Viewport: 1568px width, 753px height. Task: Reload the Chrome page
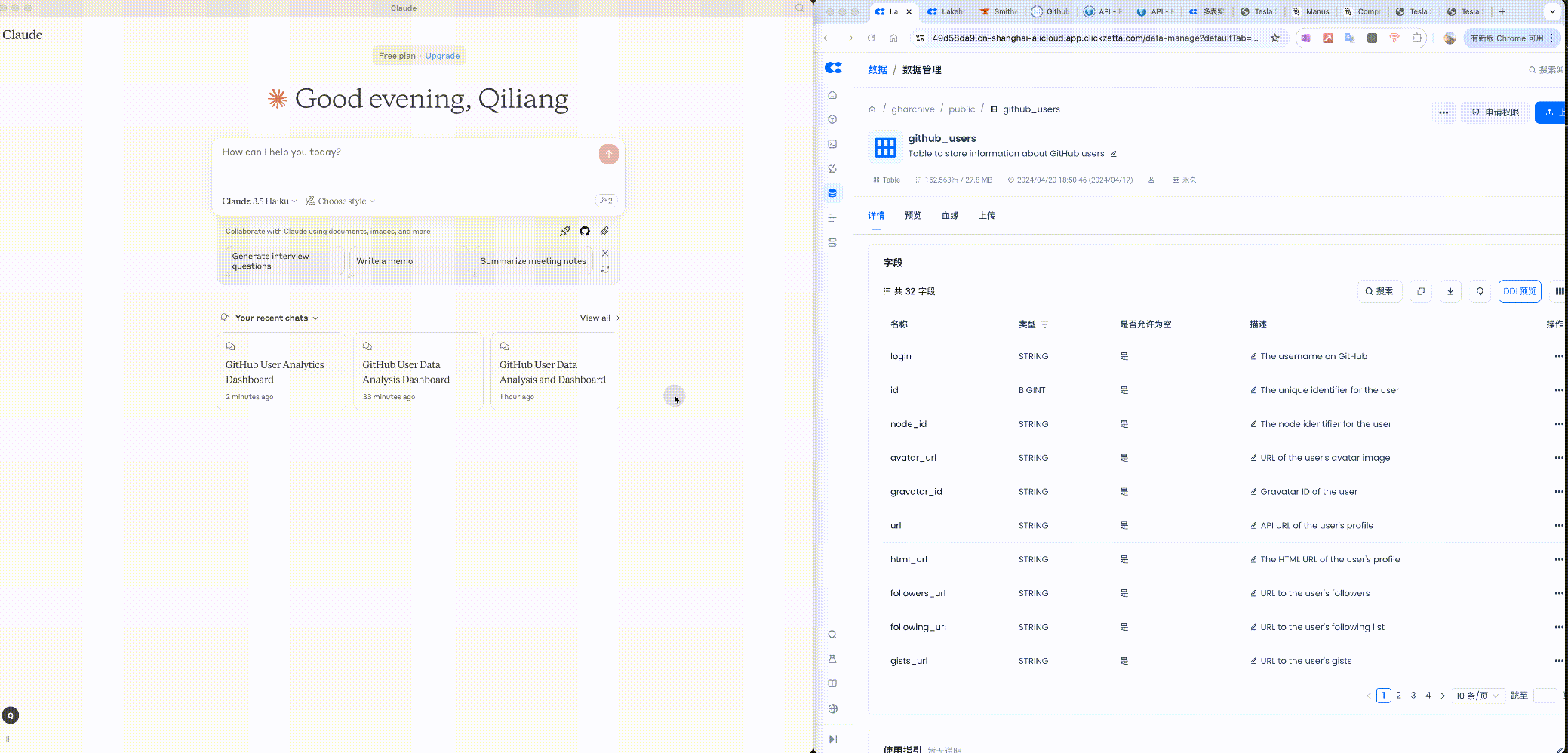872,38
